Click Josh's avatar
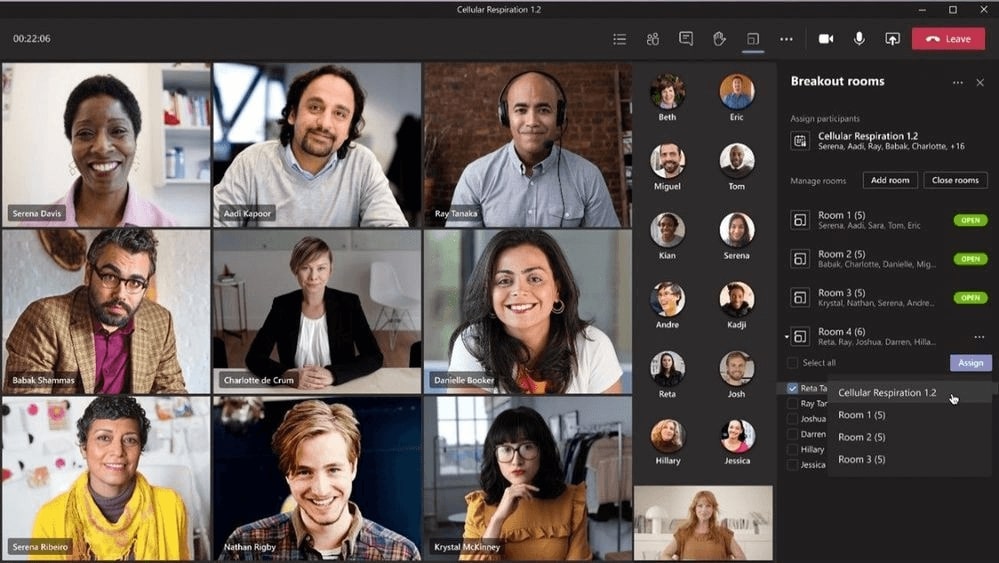 click(x=737, y=369)
